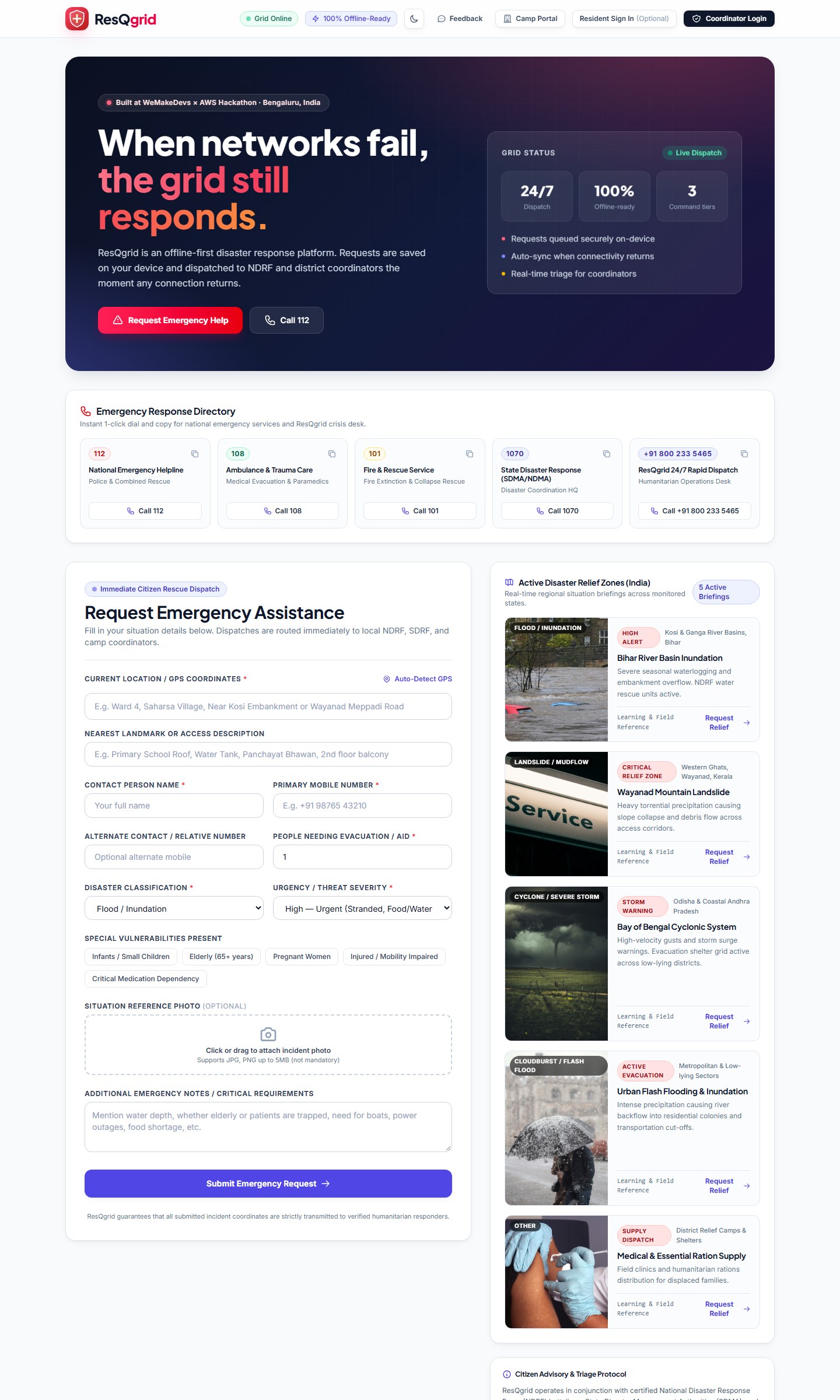The width and height of the screenshot is (840, 1400).
Task: Click arrow beside Urban Flash Flooding Request Relief
Action: pyautogui.click(x=747, y=1186)
